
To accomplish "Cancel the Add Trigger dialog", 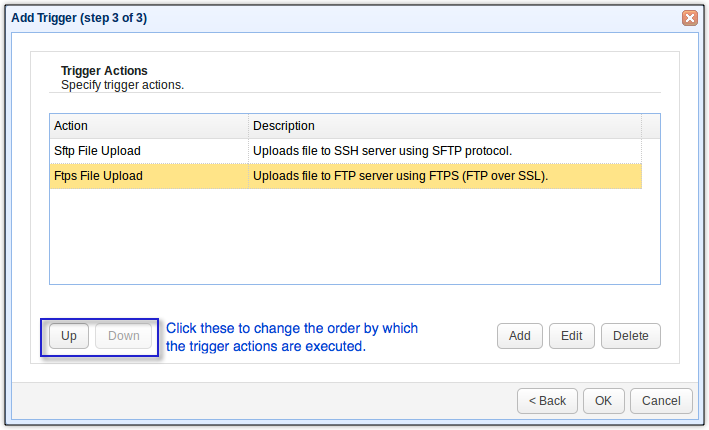I will click(661, 400).
